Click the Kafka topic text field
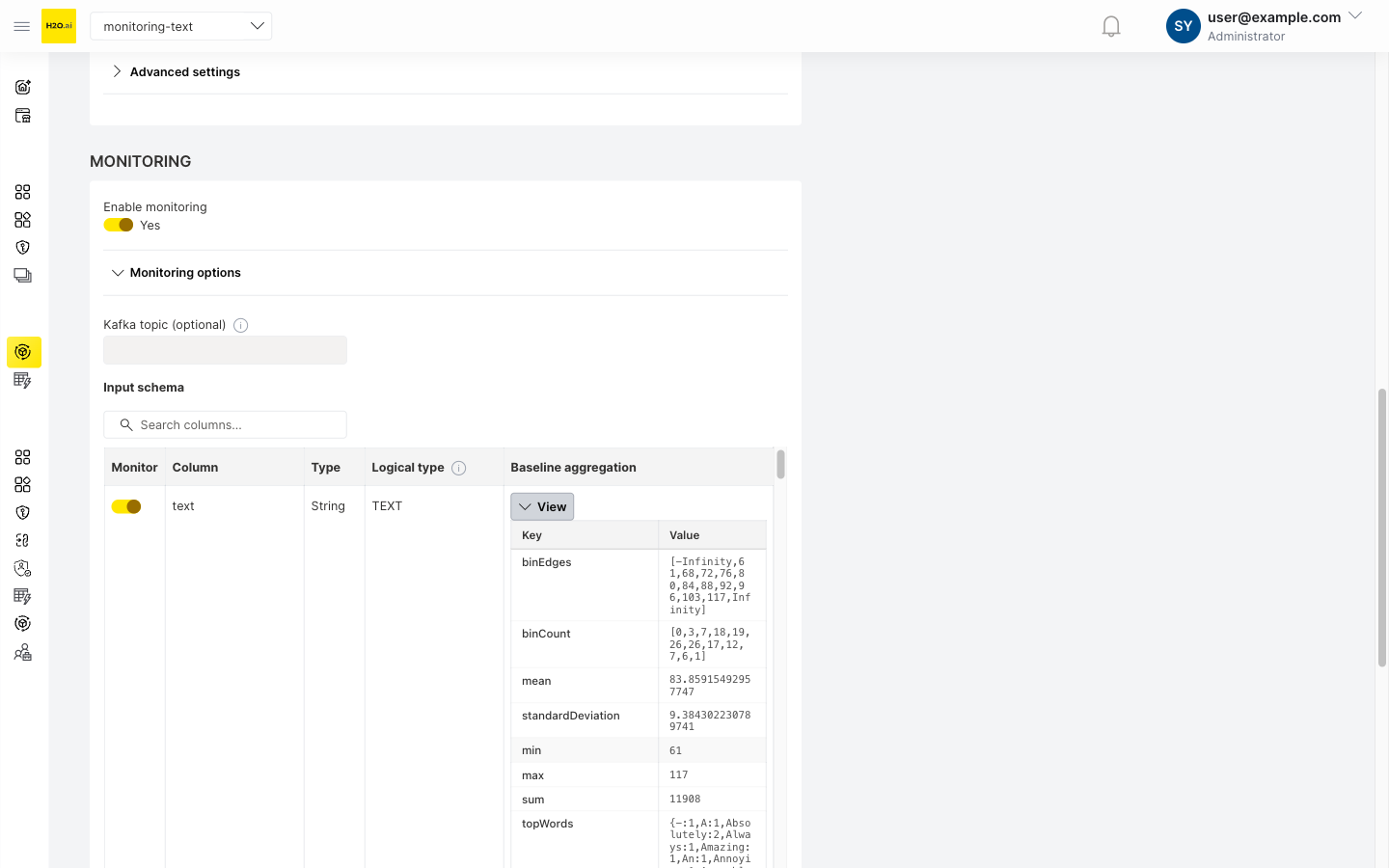Image resolution: width=1389 pixels, height=868 pixels. click(x=225, y=350)
